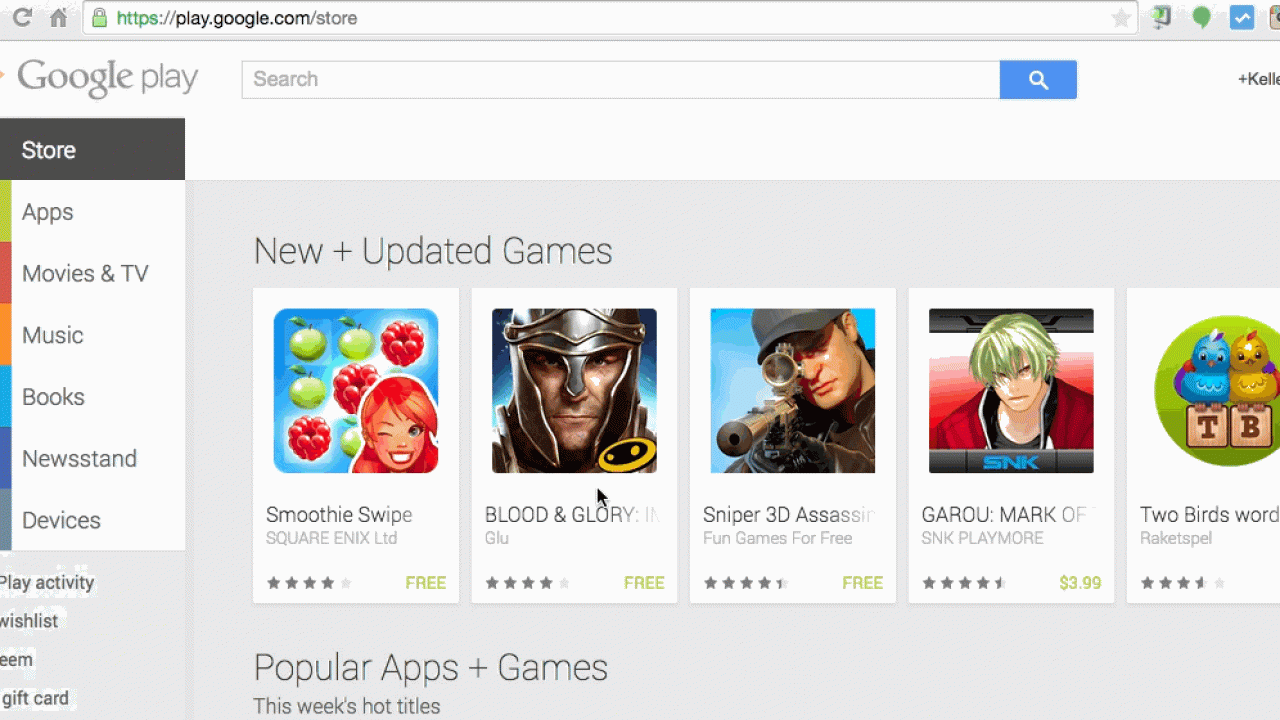Viewport: 1280px width, 720px height.
Task: Click the $3.99 price on GAROU
Action: [x=1080, y=583]
